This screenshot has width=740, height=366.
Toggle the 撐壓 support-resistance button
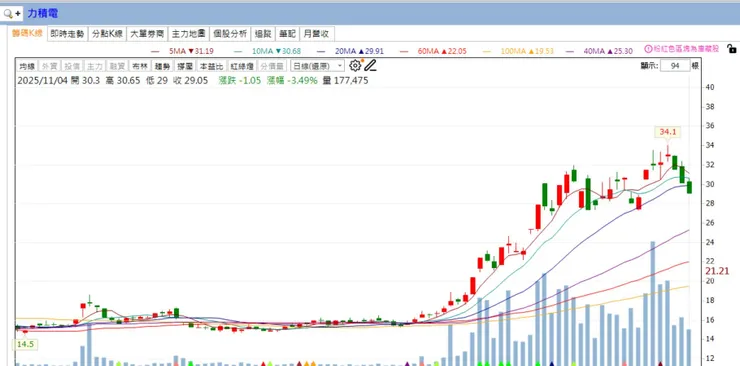185,66
